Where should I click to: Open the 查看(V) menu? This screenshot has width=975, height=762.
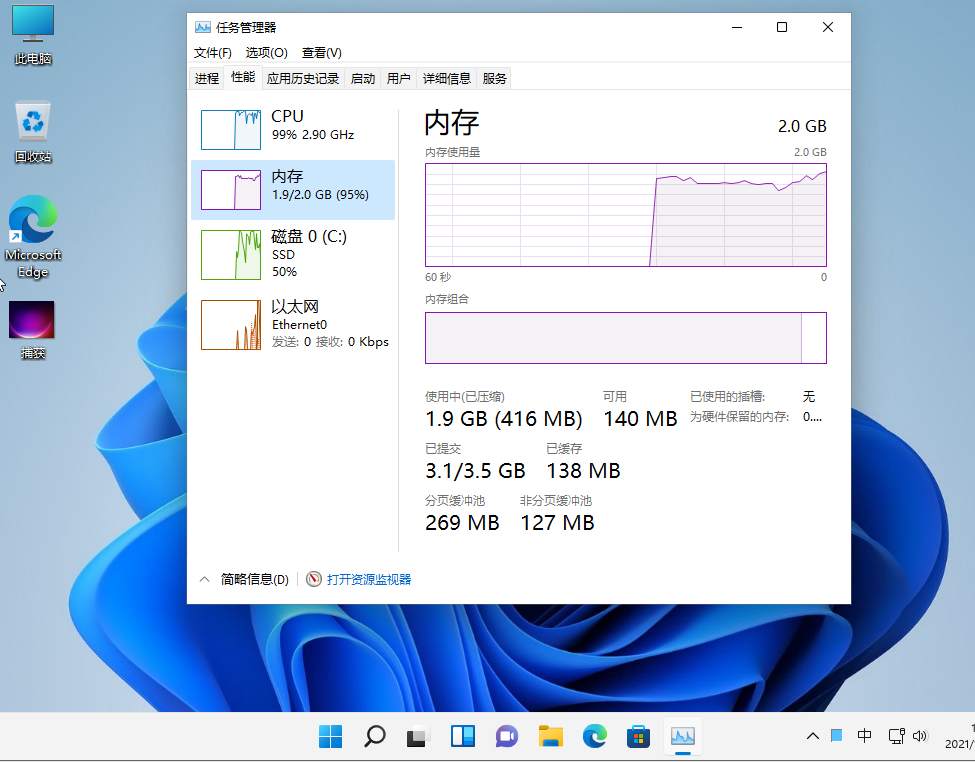tap(321, 53)
